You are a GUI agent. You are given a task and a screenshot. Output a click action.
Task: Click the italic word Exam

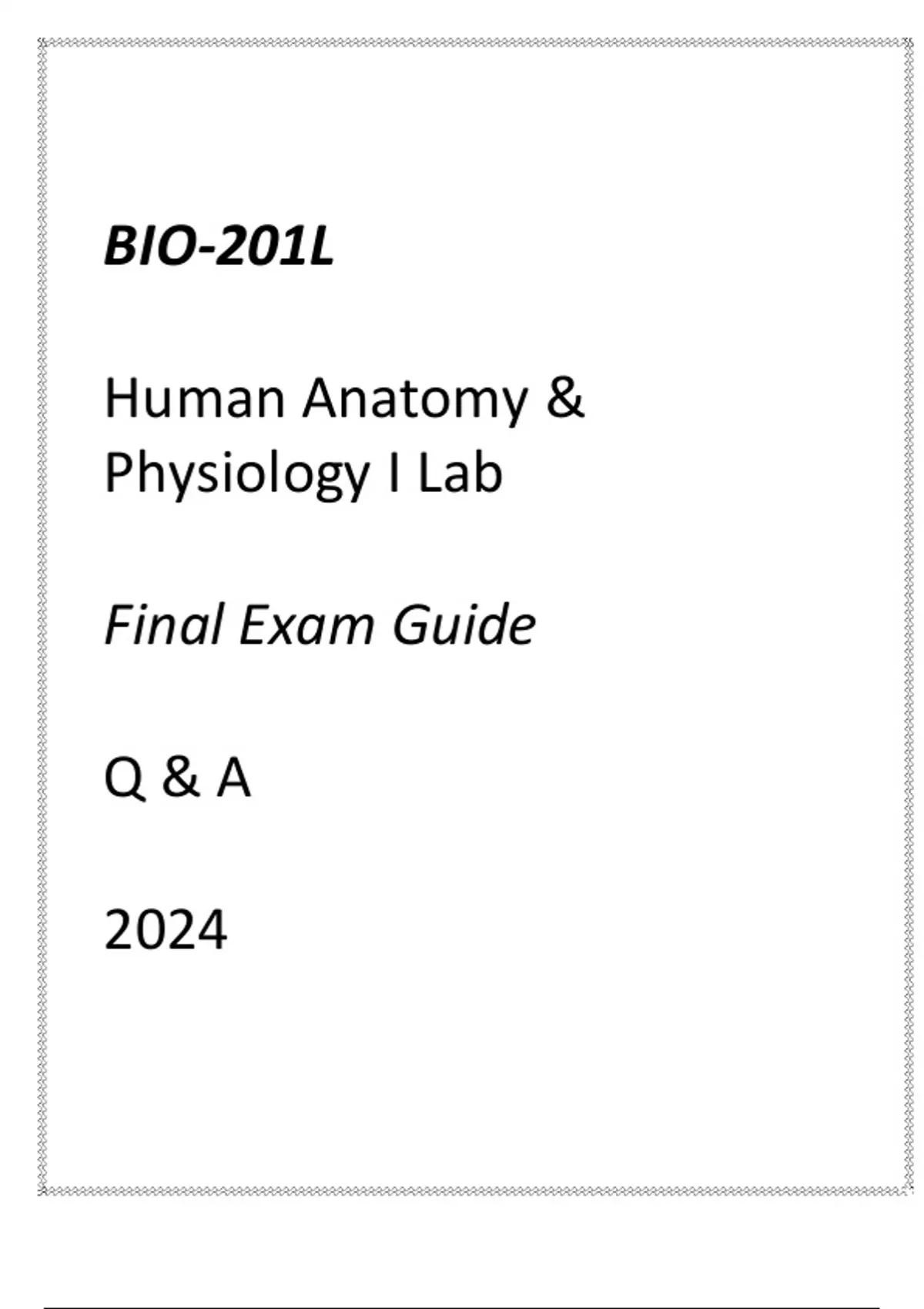click(x=306, y=624)
